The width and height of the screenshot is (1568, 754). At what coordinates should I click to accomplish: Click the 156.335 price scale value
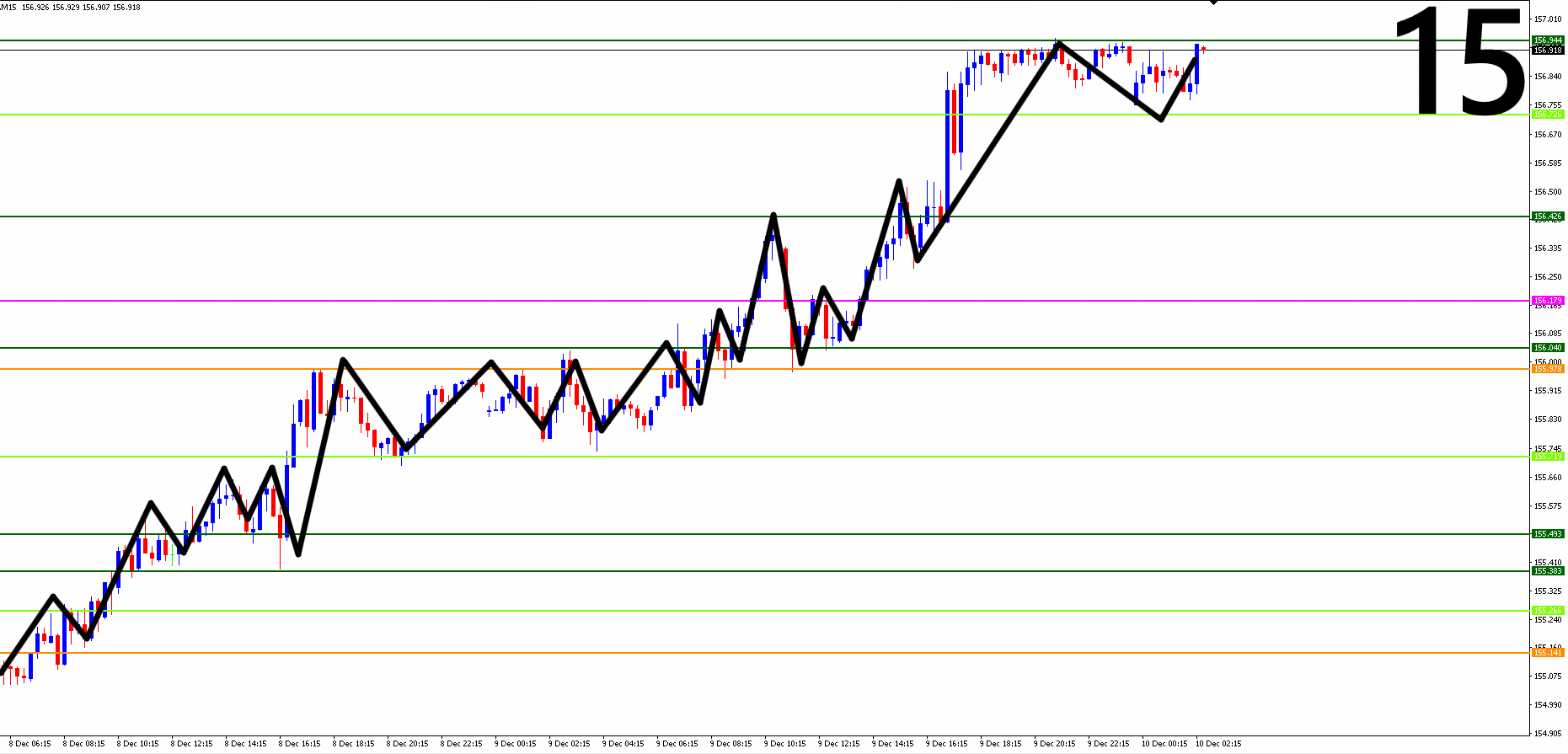[x=1548, y=249]
